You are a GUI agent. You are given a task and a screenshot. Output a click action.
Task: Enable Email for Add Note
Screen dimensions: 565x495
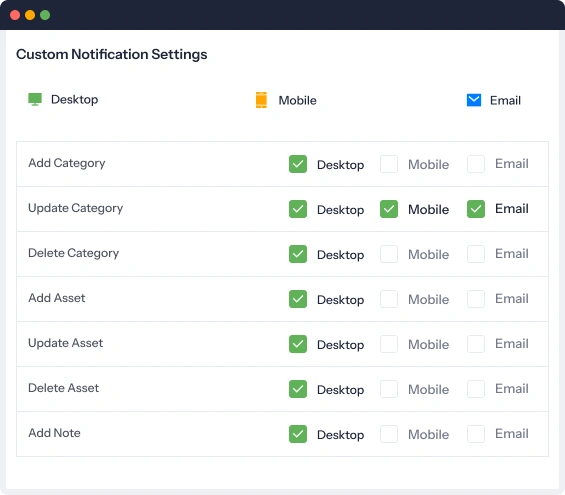[476, 434]
